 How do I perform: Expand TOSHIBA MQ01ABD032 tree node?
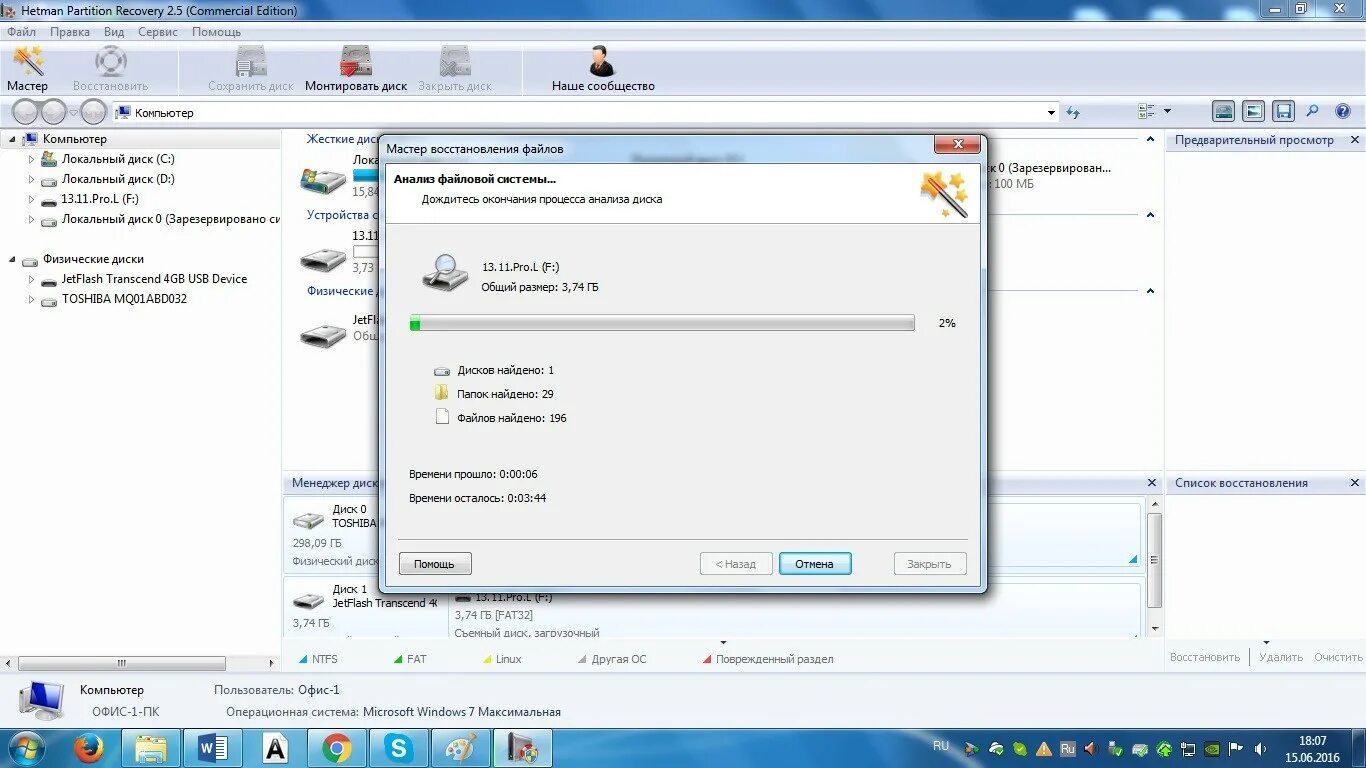[x=31, y=299]
